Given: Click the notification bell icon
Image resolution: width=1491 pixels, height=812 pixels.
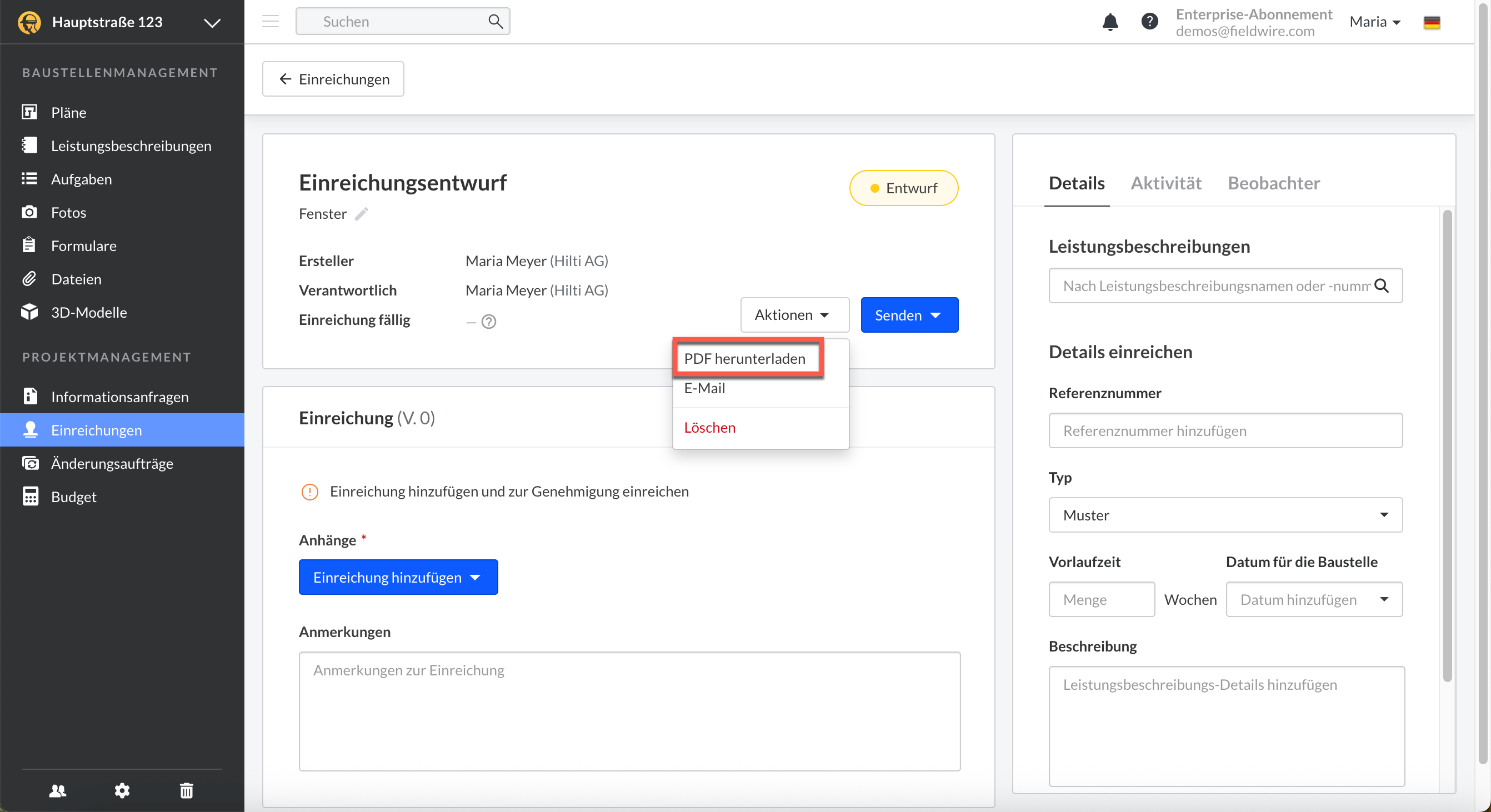Looking at the screenshot, I should [x=1109, y=22].
